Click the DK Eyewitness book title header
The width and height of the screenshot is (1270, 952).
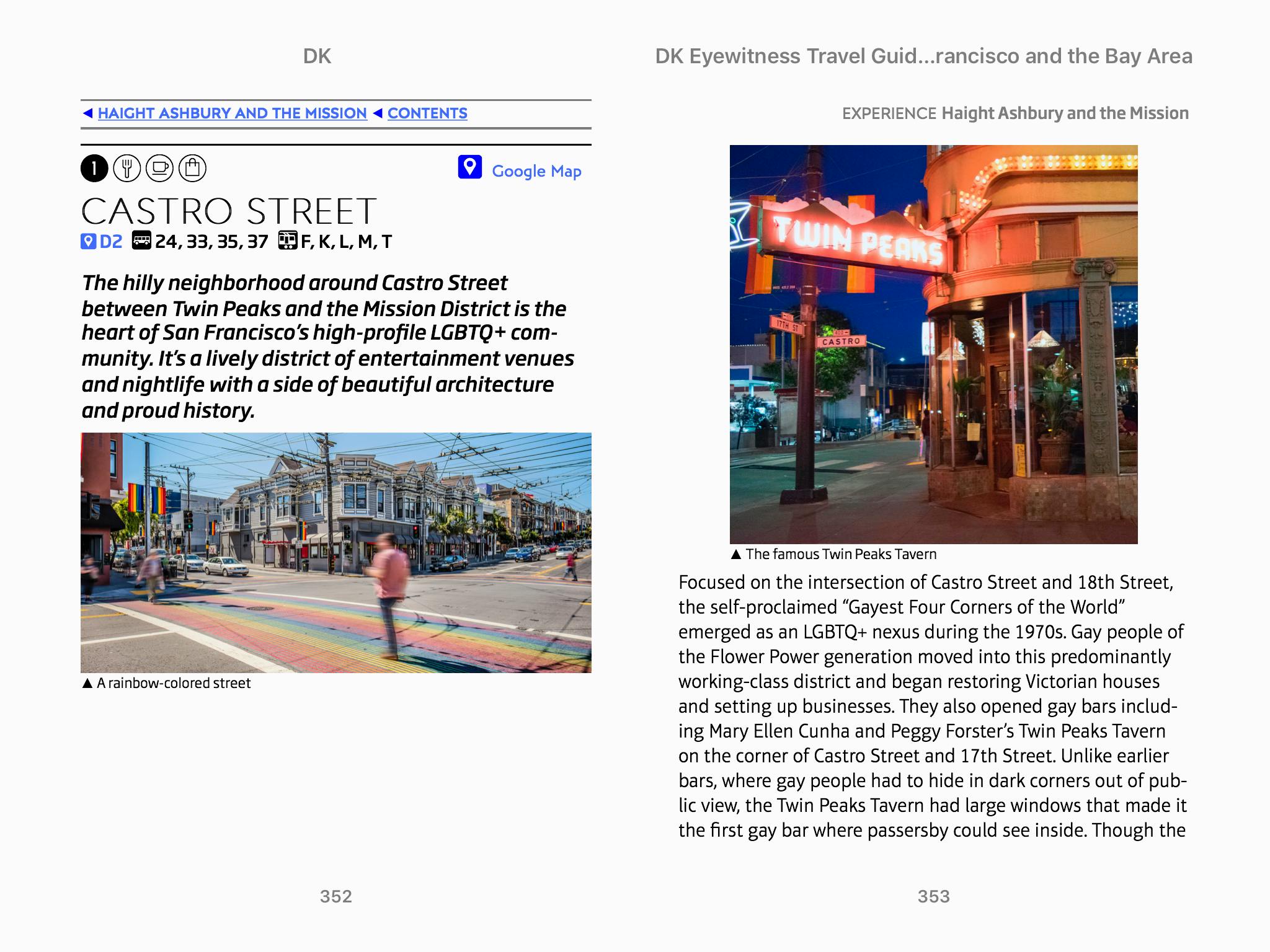click(x=923, y=56)
